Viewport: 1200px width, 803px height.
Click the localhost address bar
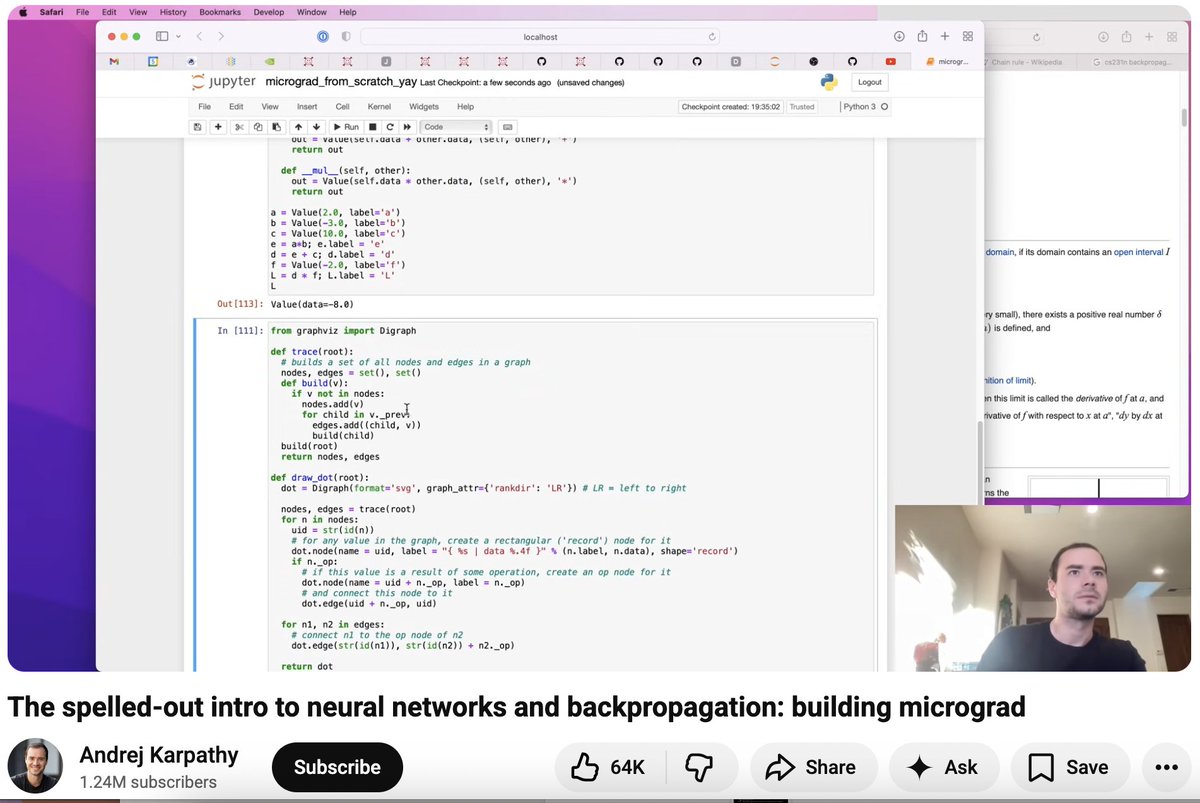(x=540, y=36)
